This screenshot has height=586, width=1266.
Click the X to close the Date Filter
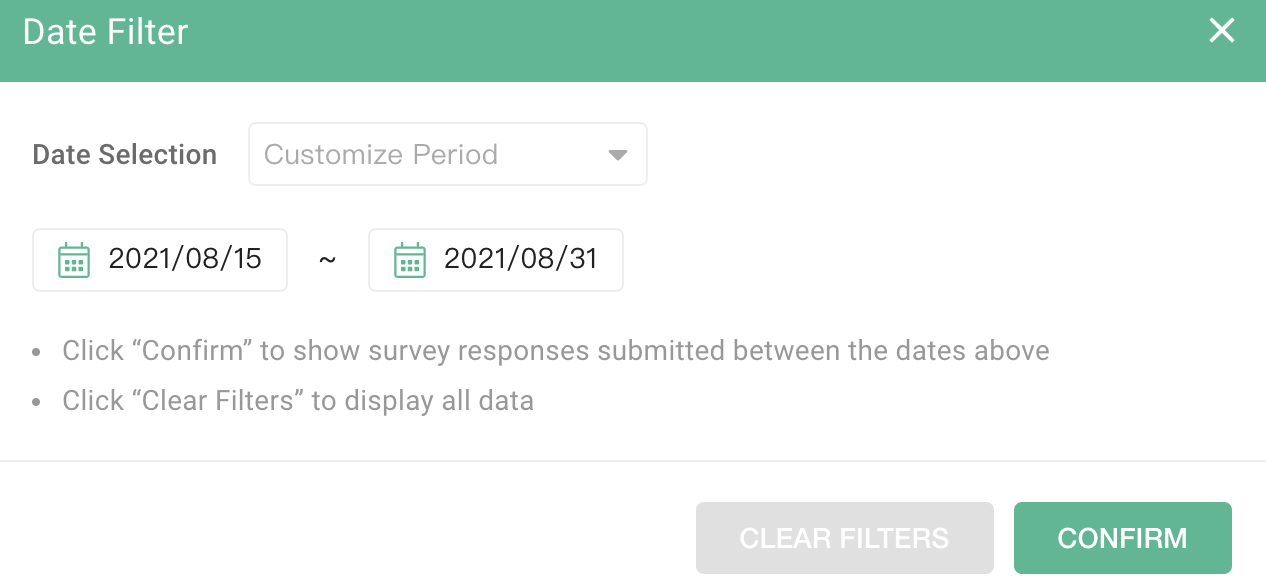click(x=1221, y=31)
